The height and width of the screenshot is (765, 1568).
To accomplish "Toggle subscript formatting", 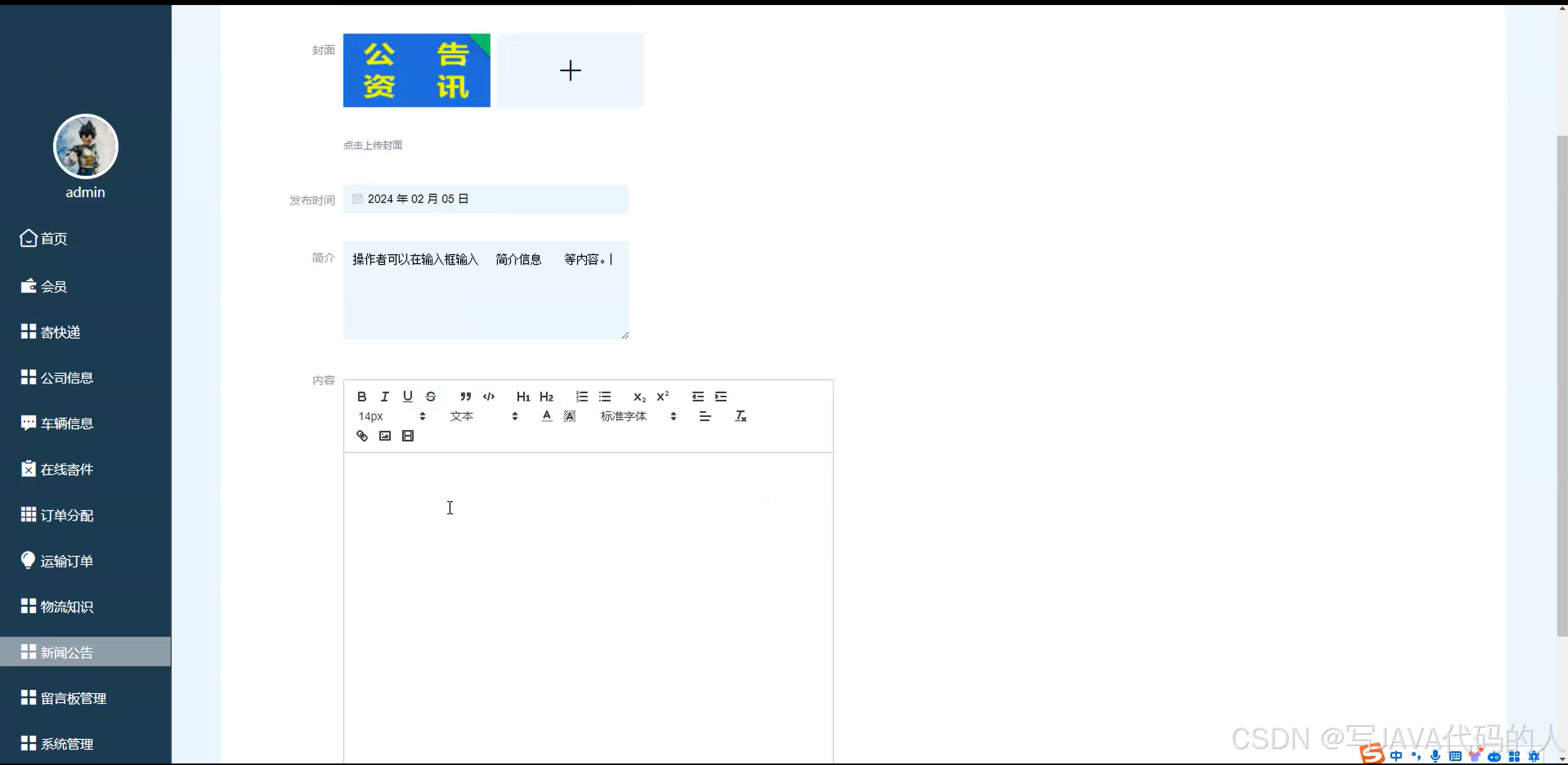I will pyautogui.click(x=638, y=396).
